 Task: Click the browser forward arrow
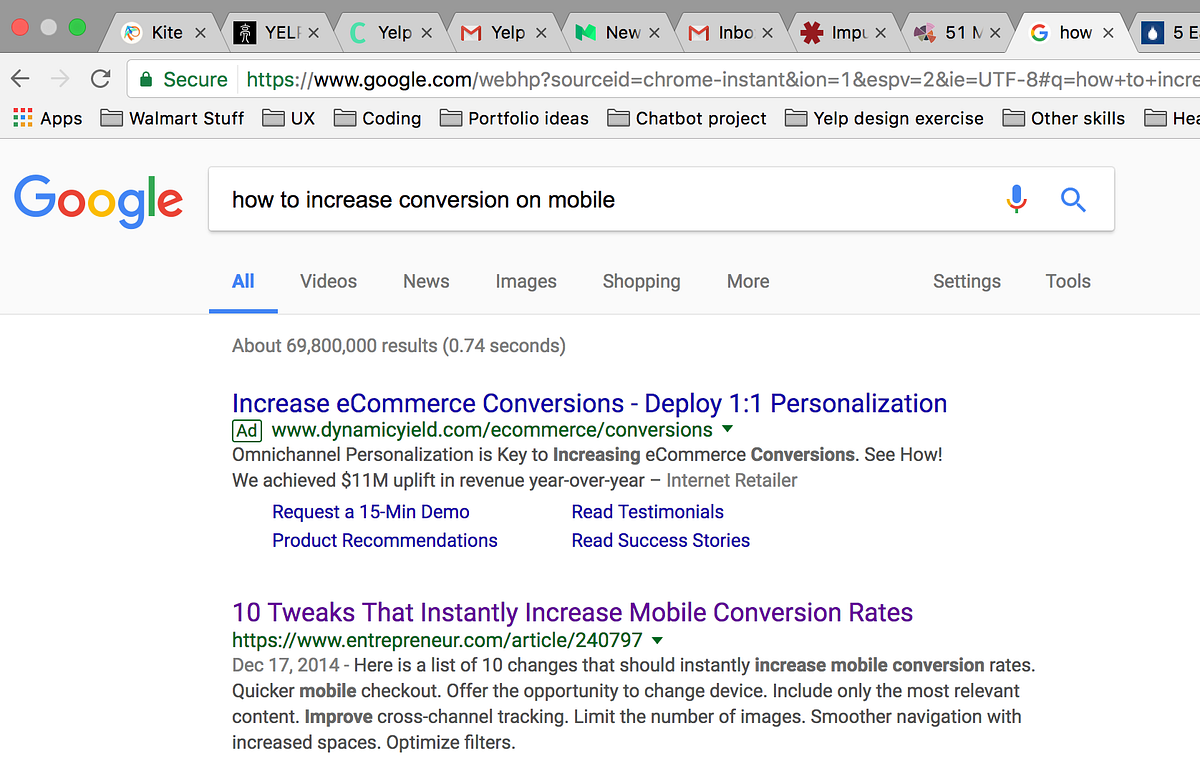[x=60, y=79]
